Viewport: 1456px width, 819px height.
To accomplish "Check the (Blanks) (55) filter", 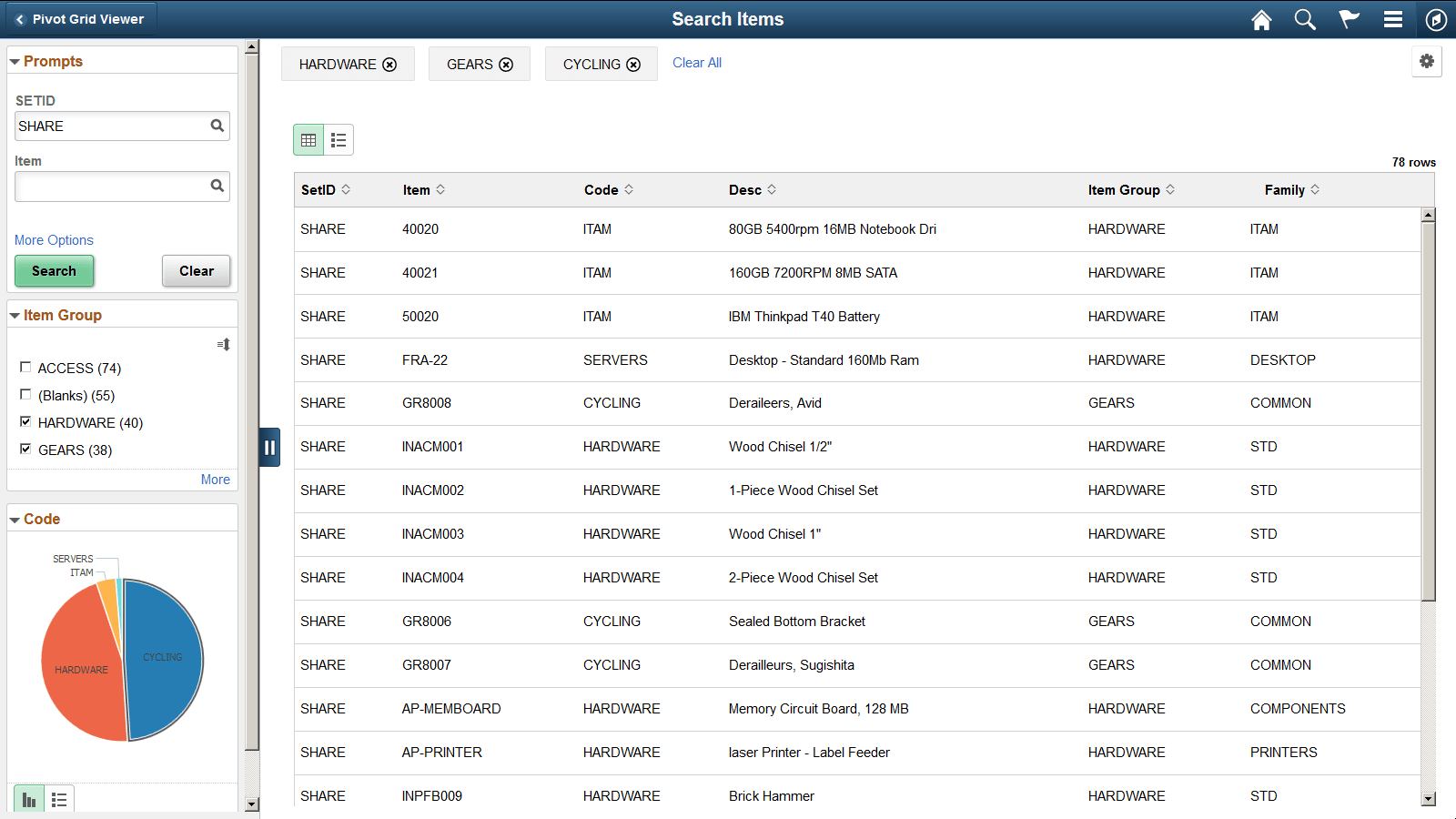I will click(25, 394).
